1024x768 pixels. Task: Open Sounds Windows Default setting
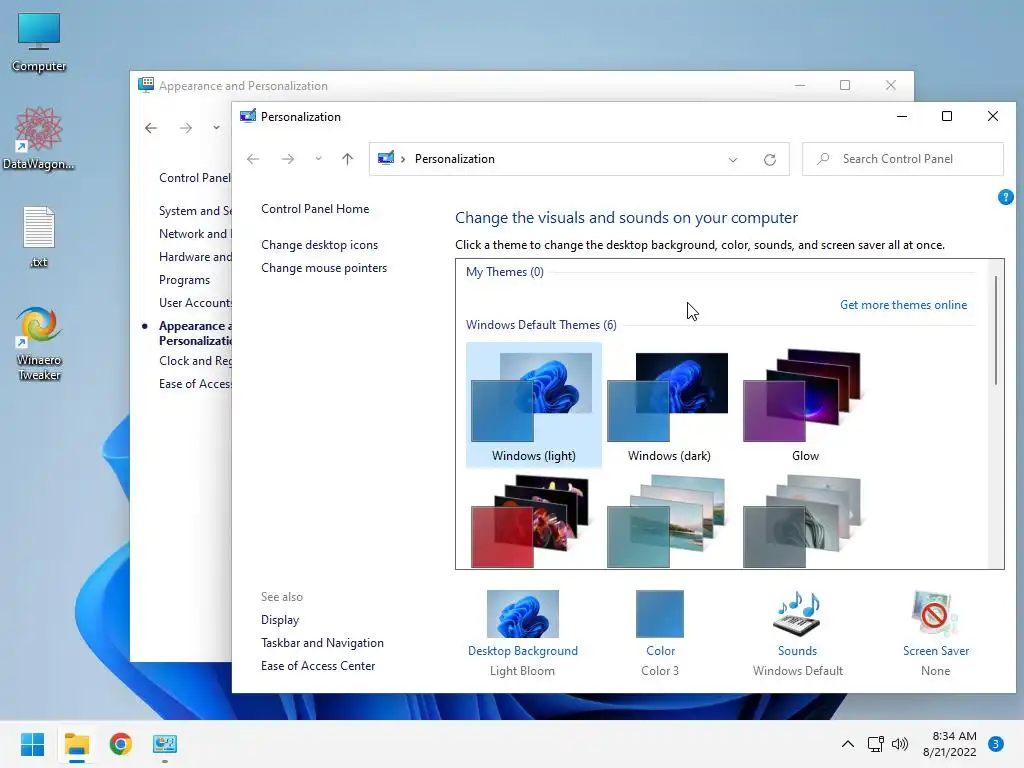click(x=797, y=633)
